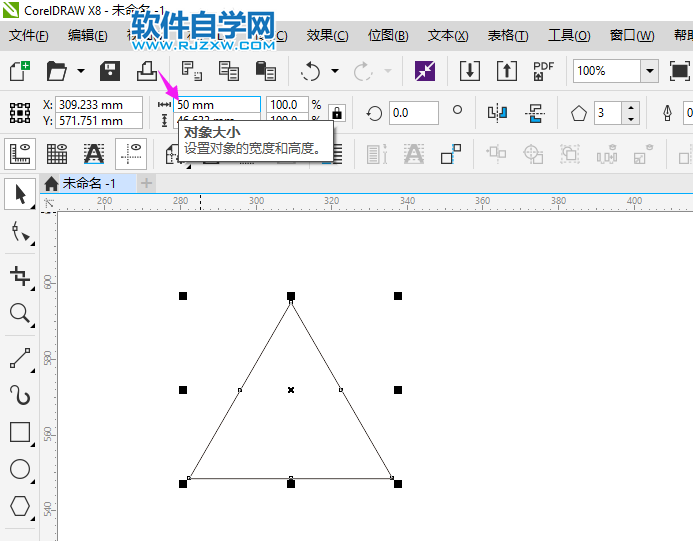The height and width of the screenshot is (541, 693).
Task: Open the 表格(T) menu
Action: point(508,35)
